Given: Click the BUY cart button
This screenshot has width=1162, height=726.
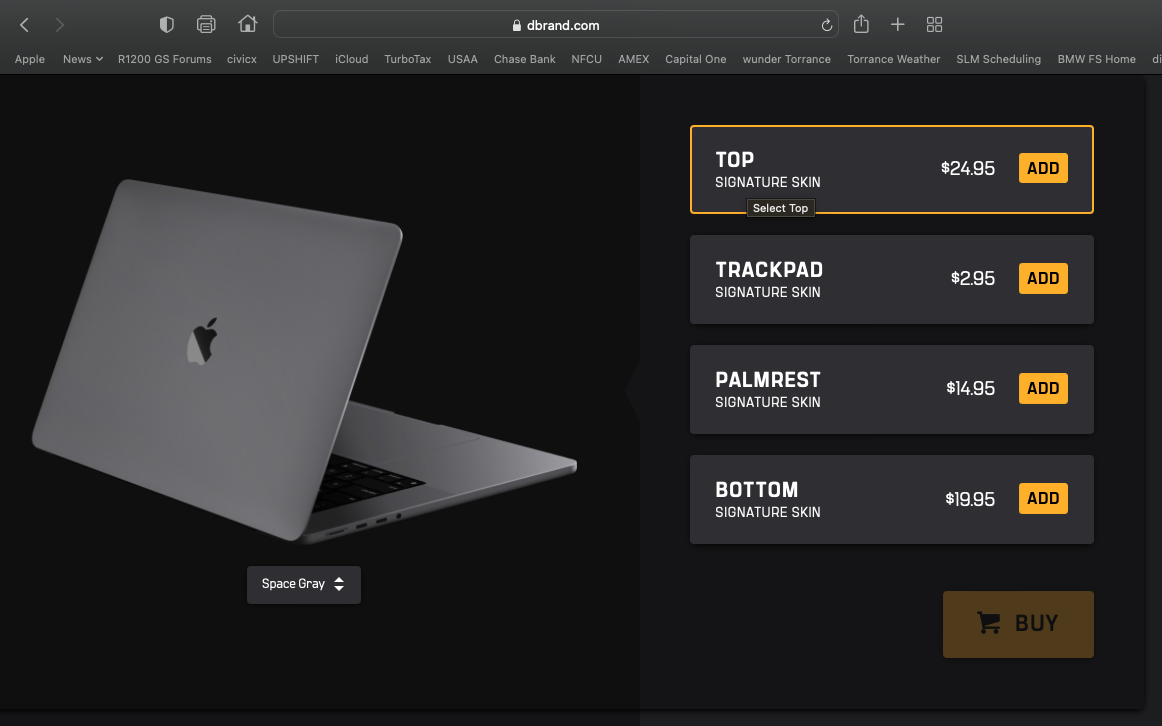Looking at the screenshot, I should [1018, 624].
